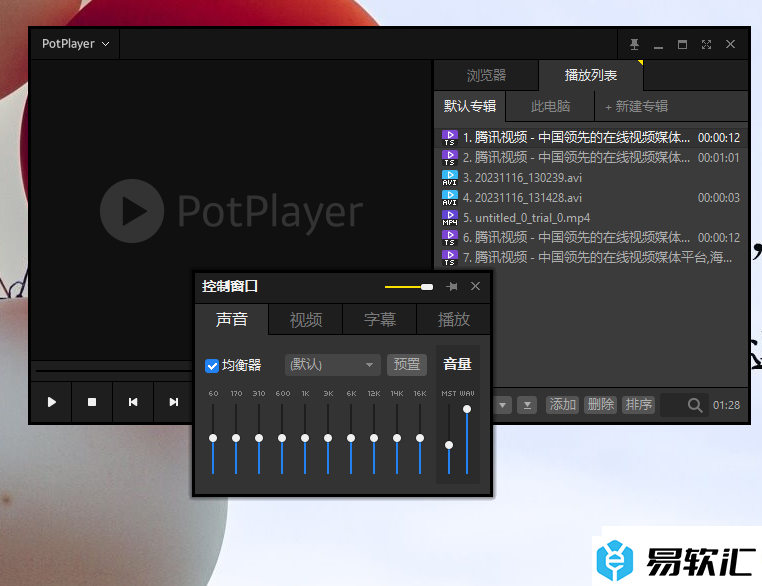Open the PotPlayer main menu dropdown
The height and width of the screenshot is (586, 762).
(75, 44)
